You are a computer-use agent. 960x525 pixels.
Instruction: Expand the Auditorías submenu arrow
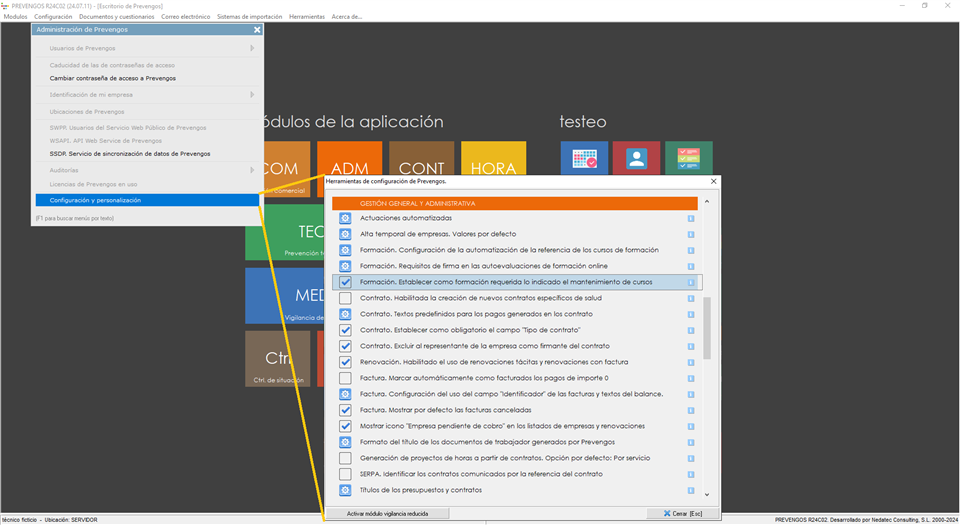tap(252, 170)
